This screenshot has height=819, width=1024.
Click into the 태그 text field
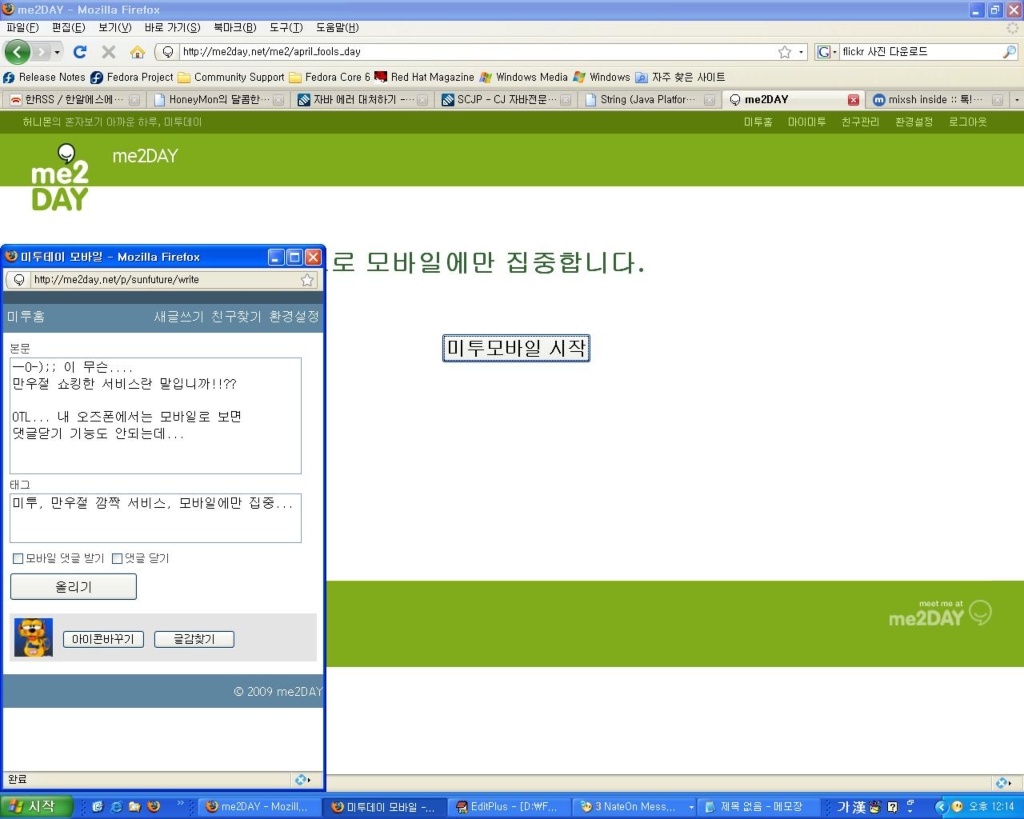pos(155,518)
